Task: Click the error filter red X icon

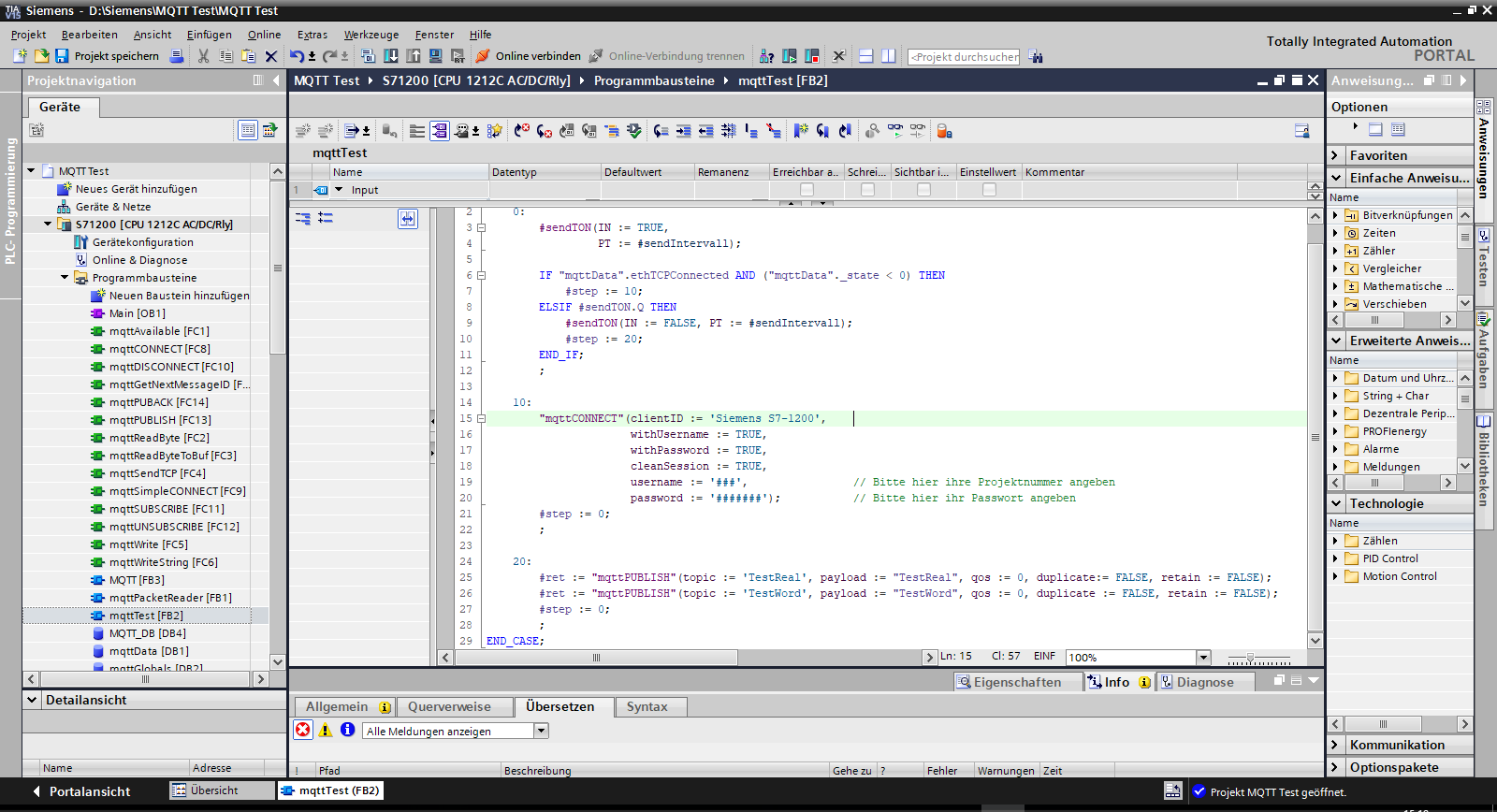Action: pyautogui.click(x=303, y=731)
